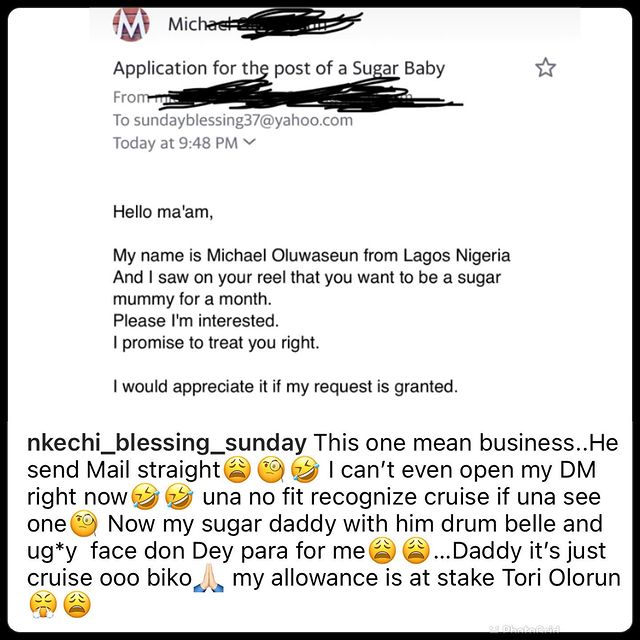Expand details chevron beside Today at 9:48 PM
This screenshot has width=640, height=640.
pyautogui.click(x=250, y=143)
